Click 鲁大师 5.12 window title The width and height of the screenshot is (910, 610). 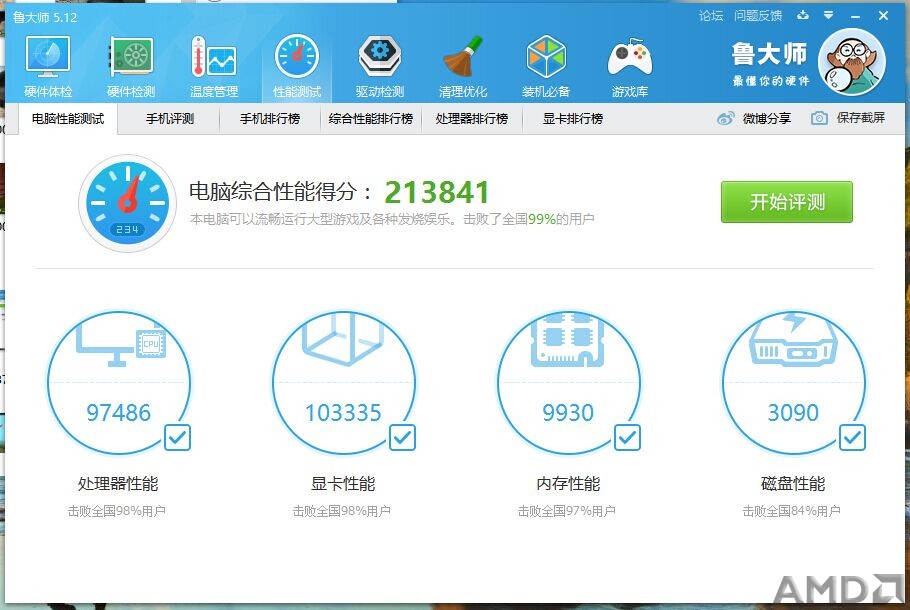click(x=45, y=17)
